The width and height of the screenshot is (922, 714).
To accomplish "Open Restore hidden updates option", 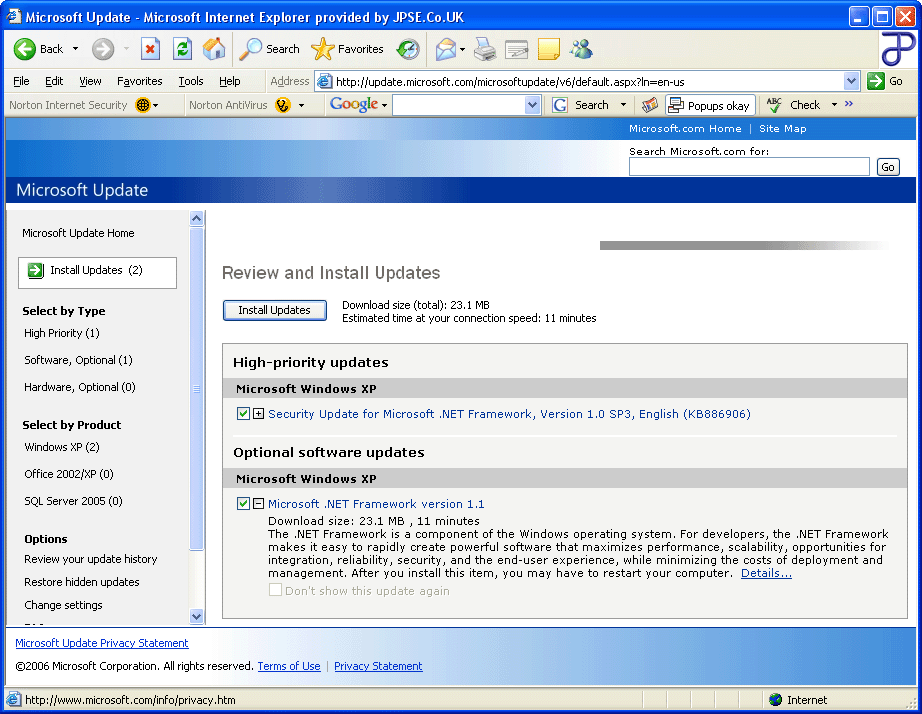I will tap(82, 582).
